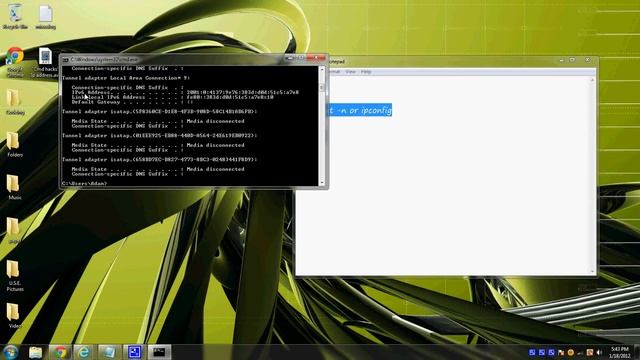The height and width of the screenshot is (360, 640).
Task: Select the Folders folder on the desktop
Action: pyautogui.click(x=15, y=144)
